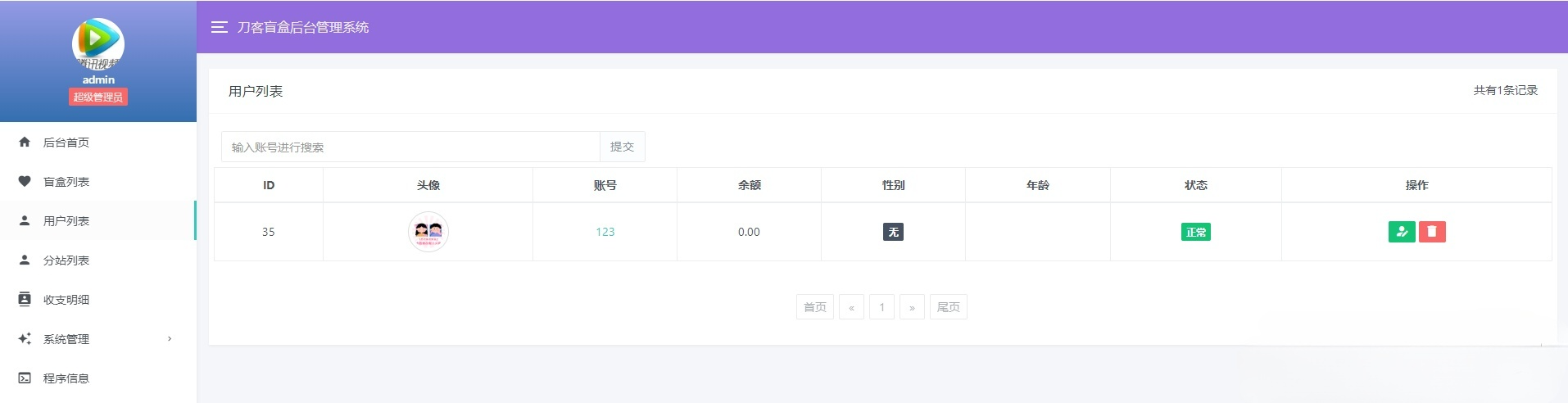Image resolution: width=1568 pixels, height=403 pixels.
Task: Click the contact card icon beside 收支明细
Action: 25,300
